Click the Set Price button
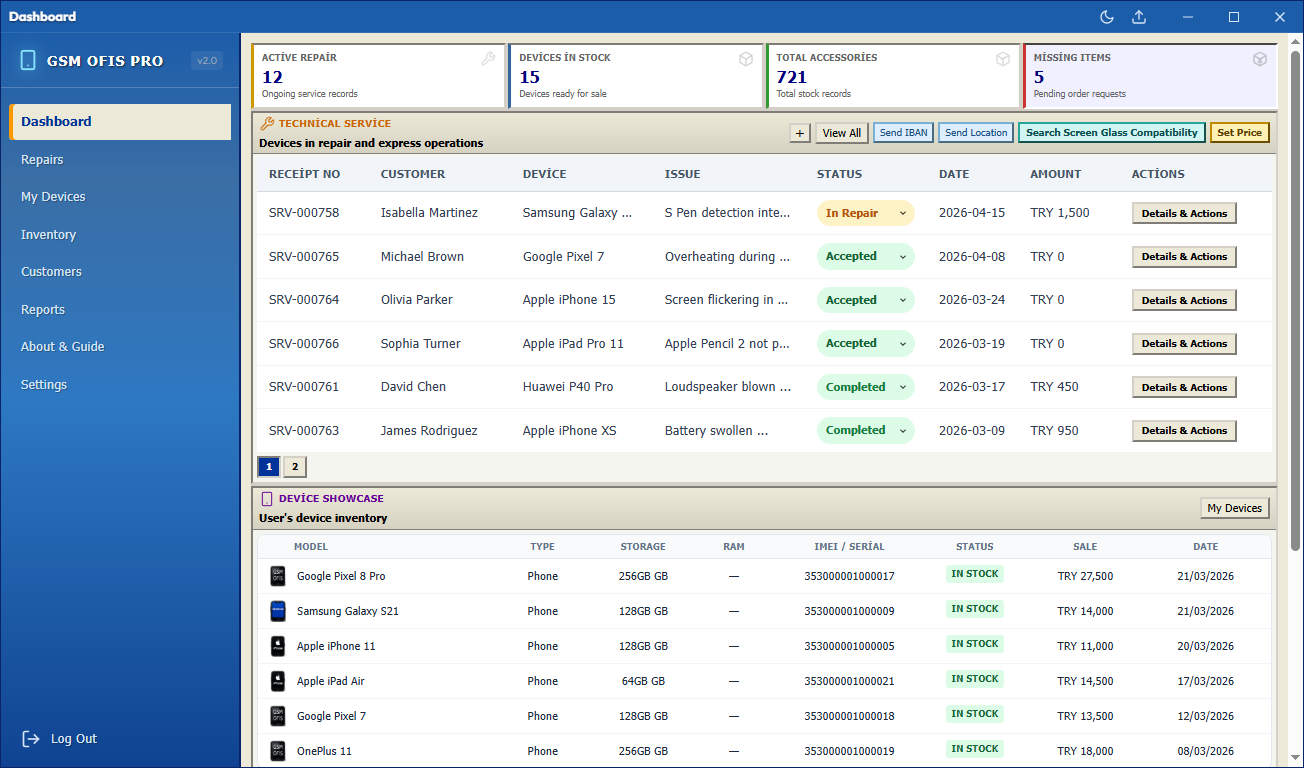The height and width of the screenshot is (768, 1304). (x=1240, y=133)
